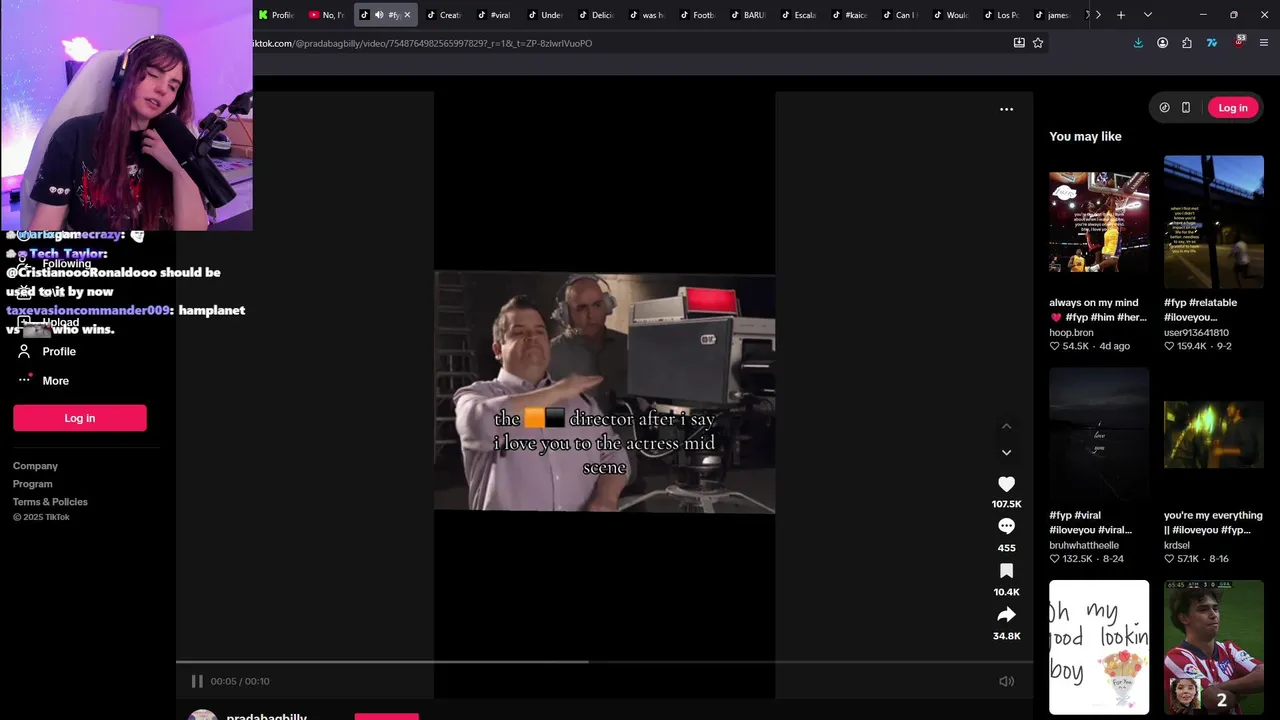Go to previous video with up chevron
The height and width of the screenshot is (720, 1280).
[1006, 426]
